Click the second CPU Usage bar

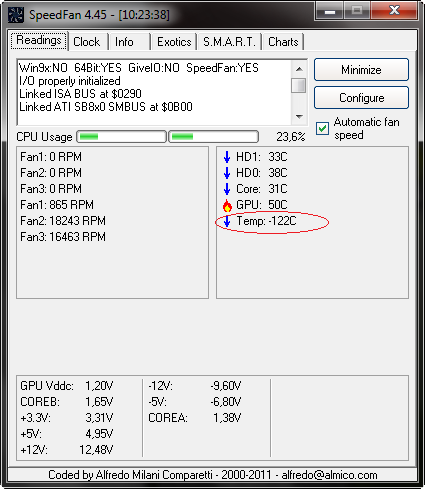(x=214, y=137)
